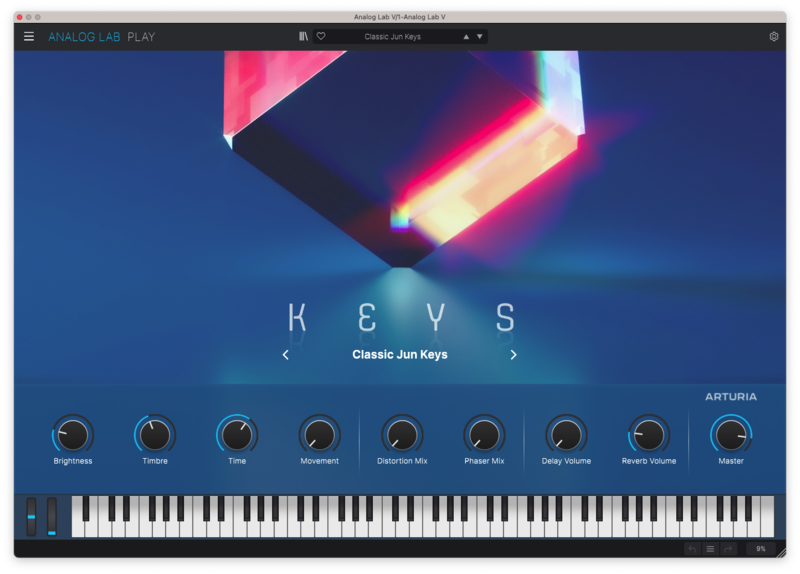Go to previous preset using left chevron
Image resolution: width=800 pixels, height=574 pixels.
(286, 355)
